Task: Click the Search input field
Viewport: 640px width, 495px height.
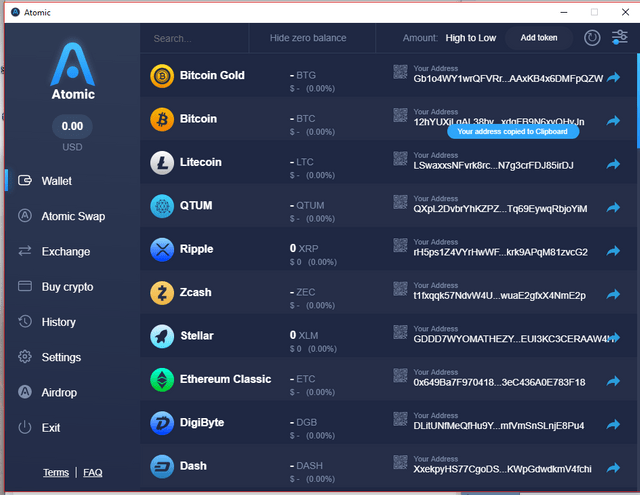Action: [x=194, y=38]
